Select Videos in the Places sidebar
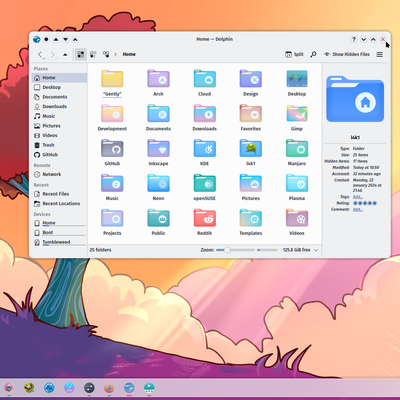The image size is (400, 400). point(59,136)
